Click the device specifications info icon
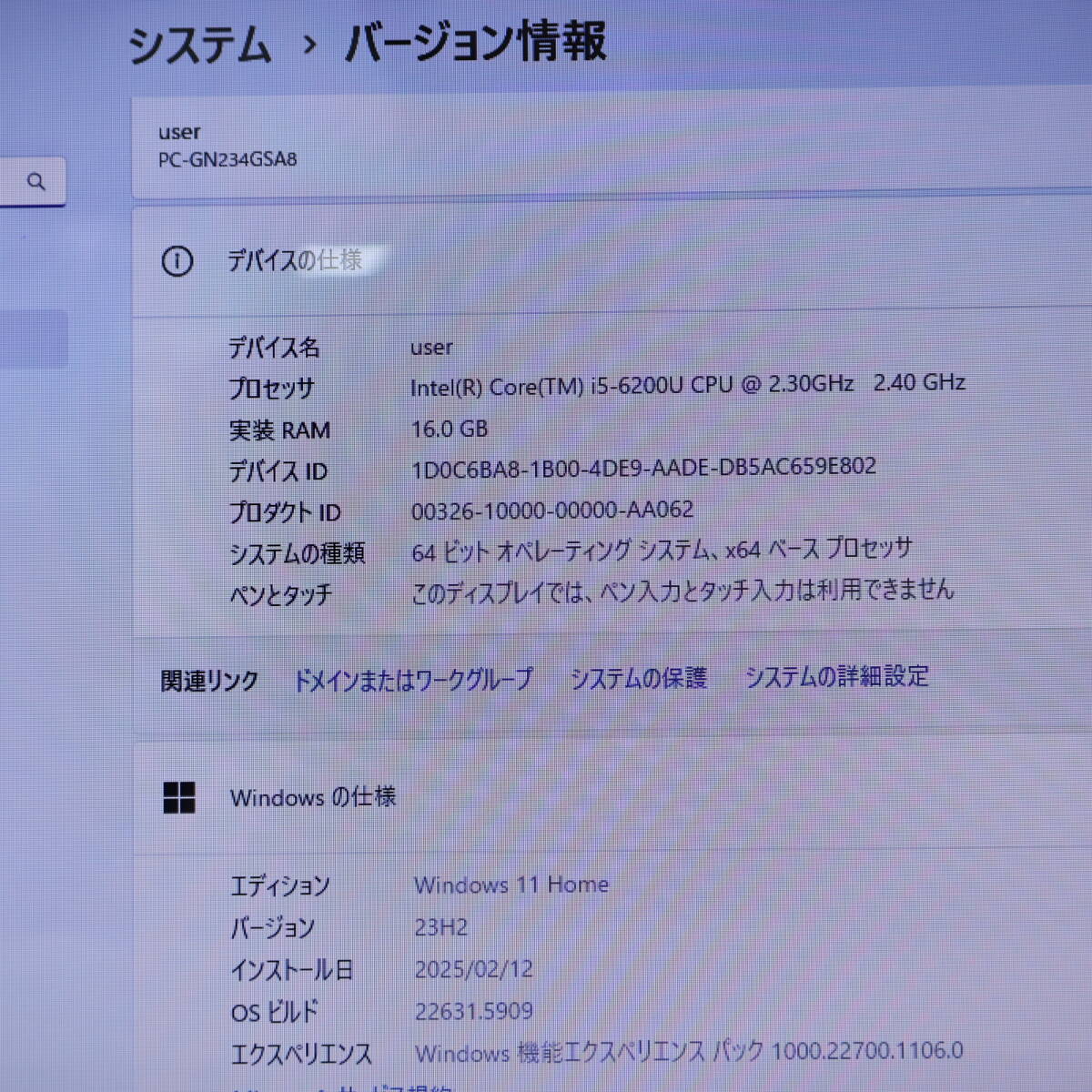The height and width of the screenshot is (1092, 1092). pyautogui.click(x=177, y=262)
